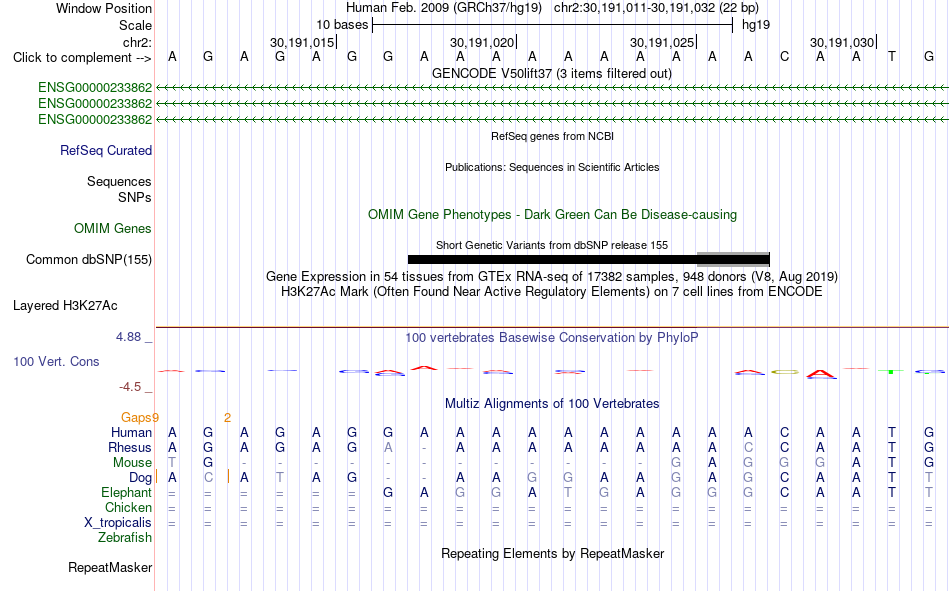The height and width of the screenshot is (591, 950).
Task: Click the C base in the complement sequence row
Action: click(x=785, y=57)
